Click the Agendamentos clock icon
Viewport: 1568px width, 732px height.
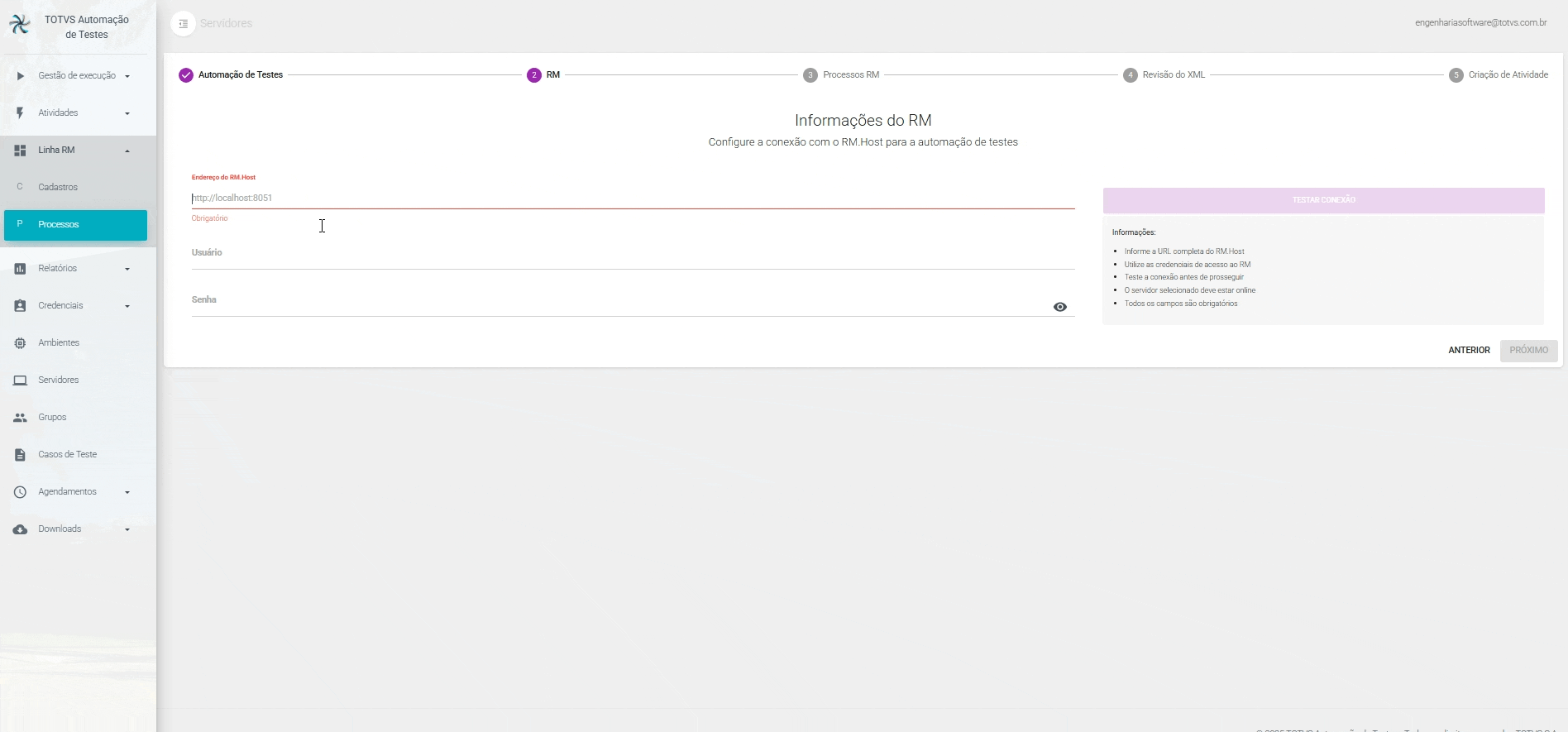[20, 492]
